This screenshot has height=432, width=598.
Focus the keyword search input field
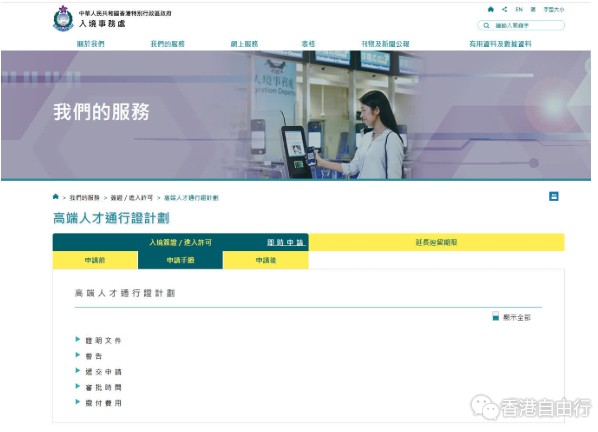521,26
